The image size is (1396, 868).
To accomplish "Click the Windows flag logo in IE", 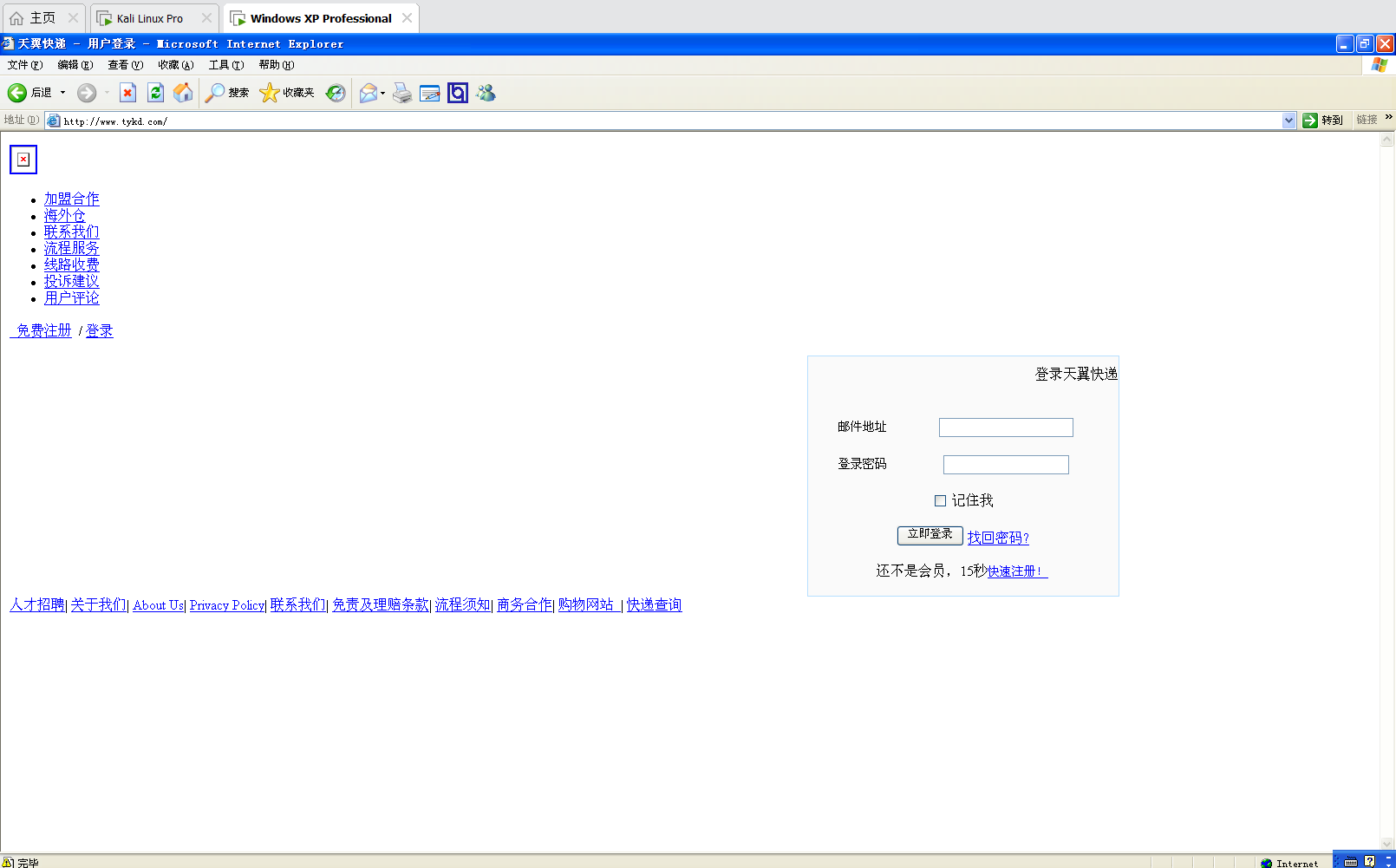I will 1380,65.
